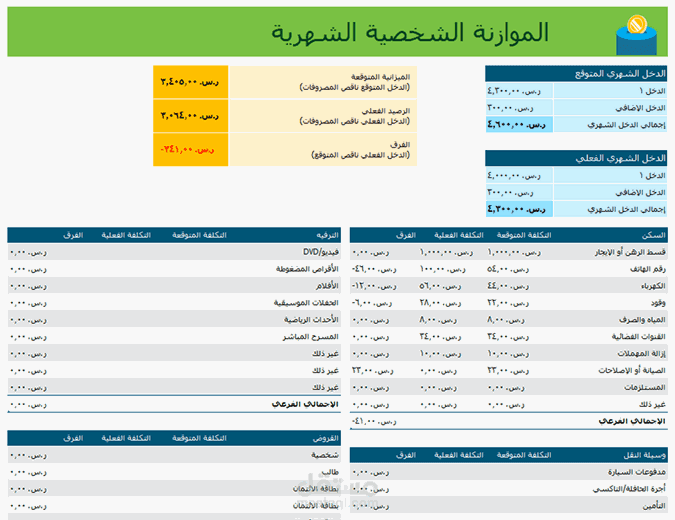Click the 'وسيلة النقل' table header

644,455
